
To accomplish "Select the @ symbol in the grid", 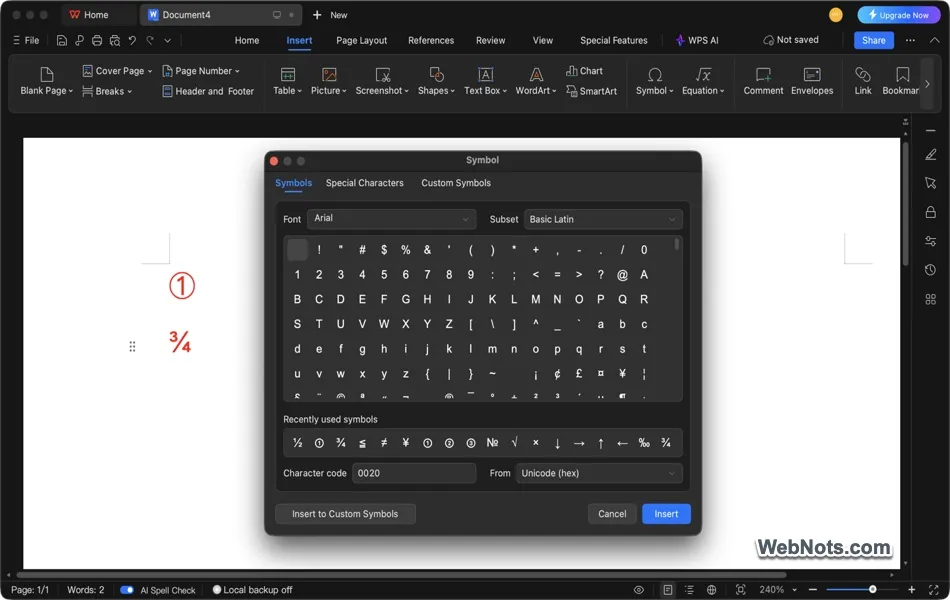I will pos(622,275).
